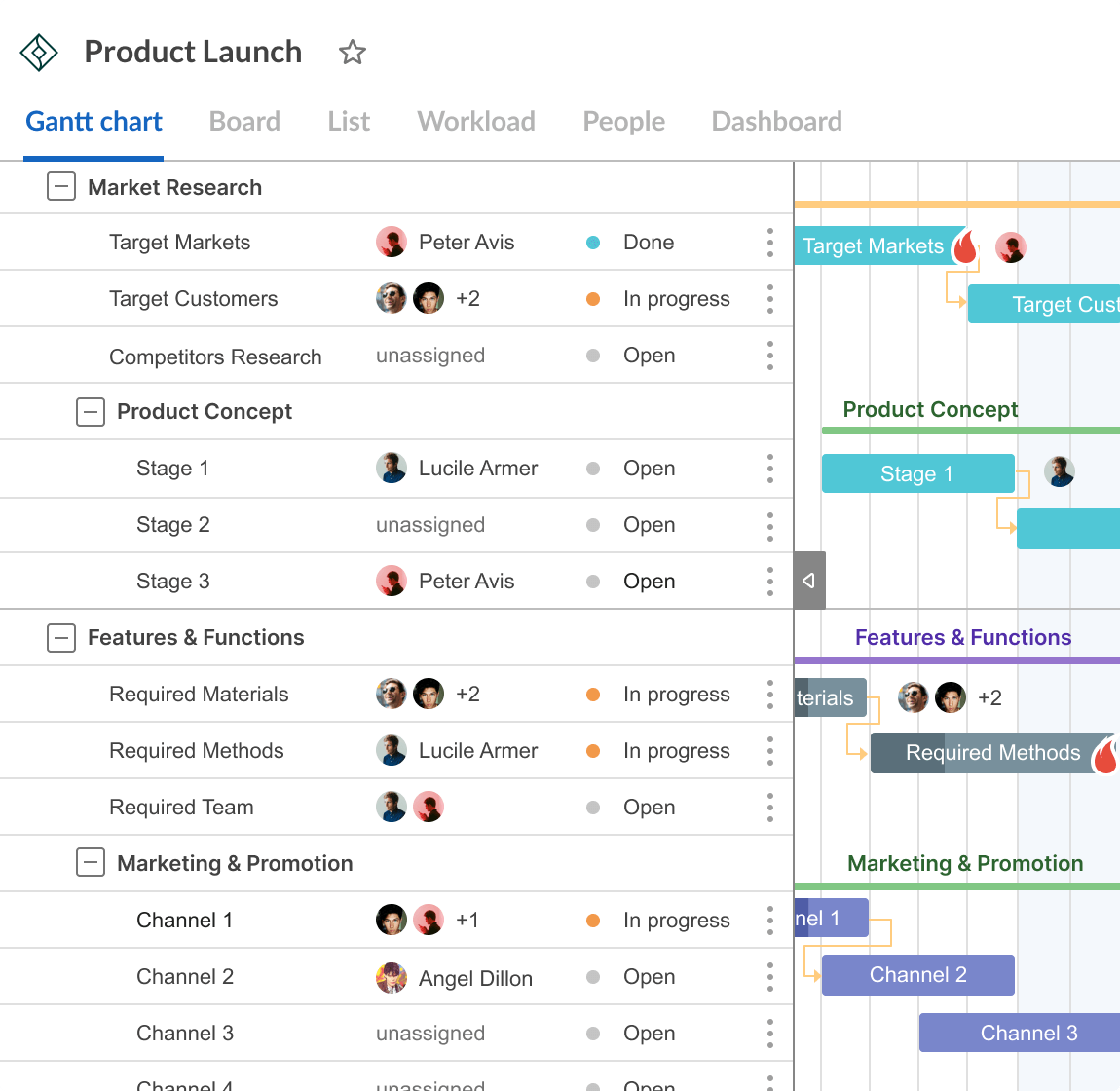The image size is (1120, 1091).
Task: Star the Product Launch project as favorite
Action: (x=352, y=53)
